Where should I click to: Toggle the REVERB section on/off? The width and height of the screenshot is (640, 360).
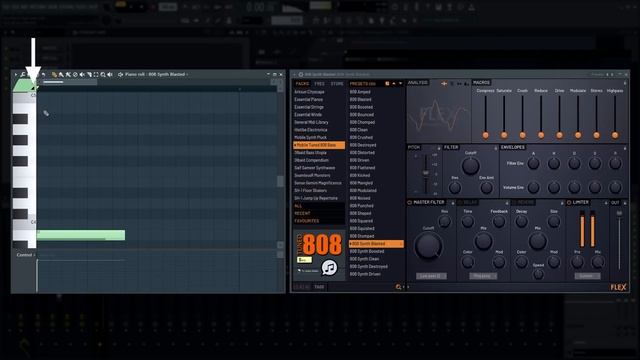[x=514, y=202]
